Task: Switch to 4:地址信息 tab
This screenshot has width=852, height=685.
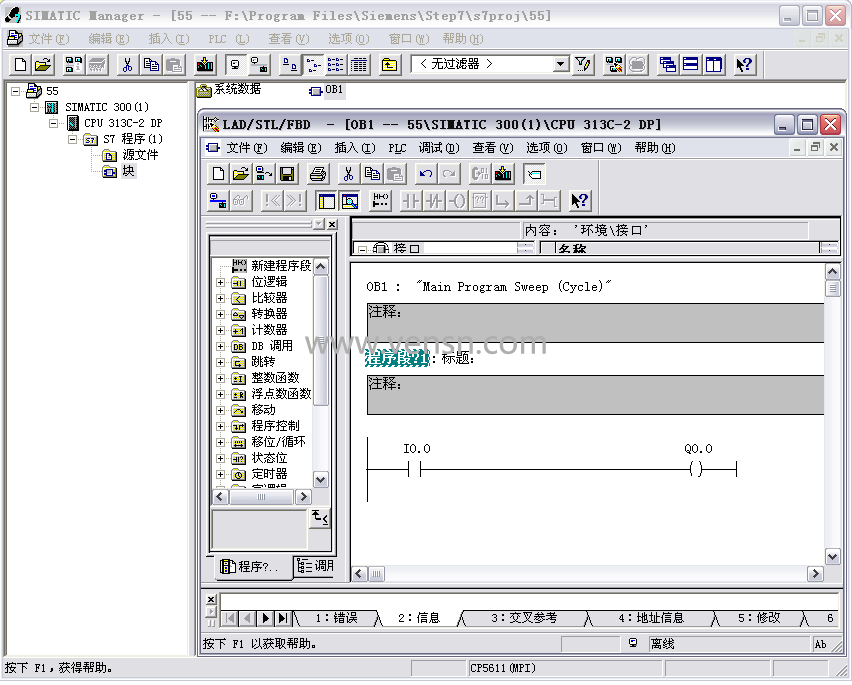Action: click(x=651, y=618)
